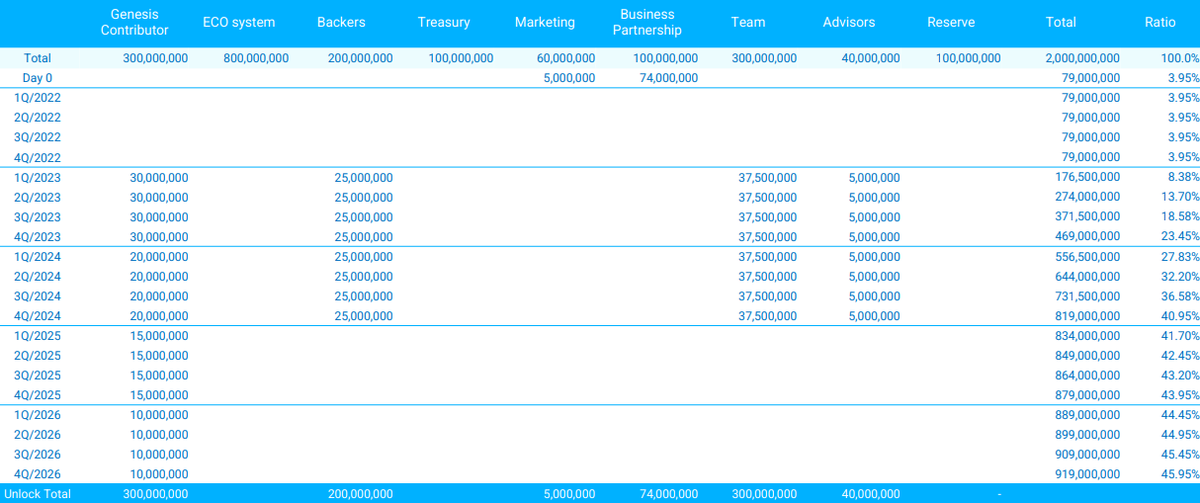Select the 919,000,000 total cell
Screen dimensions: 1200x503
point(1087,474)
